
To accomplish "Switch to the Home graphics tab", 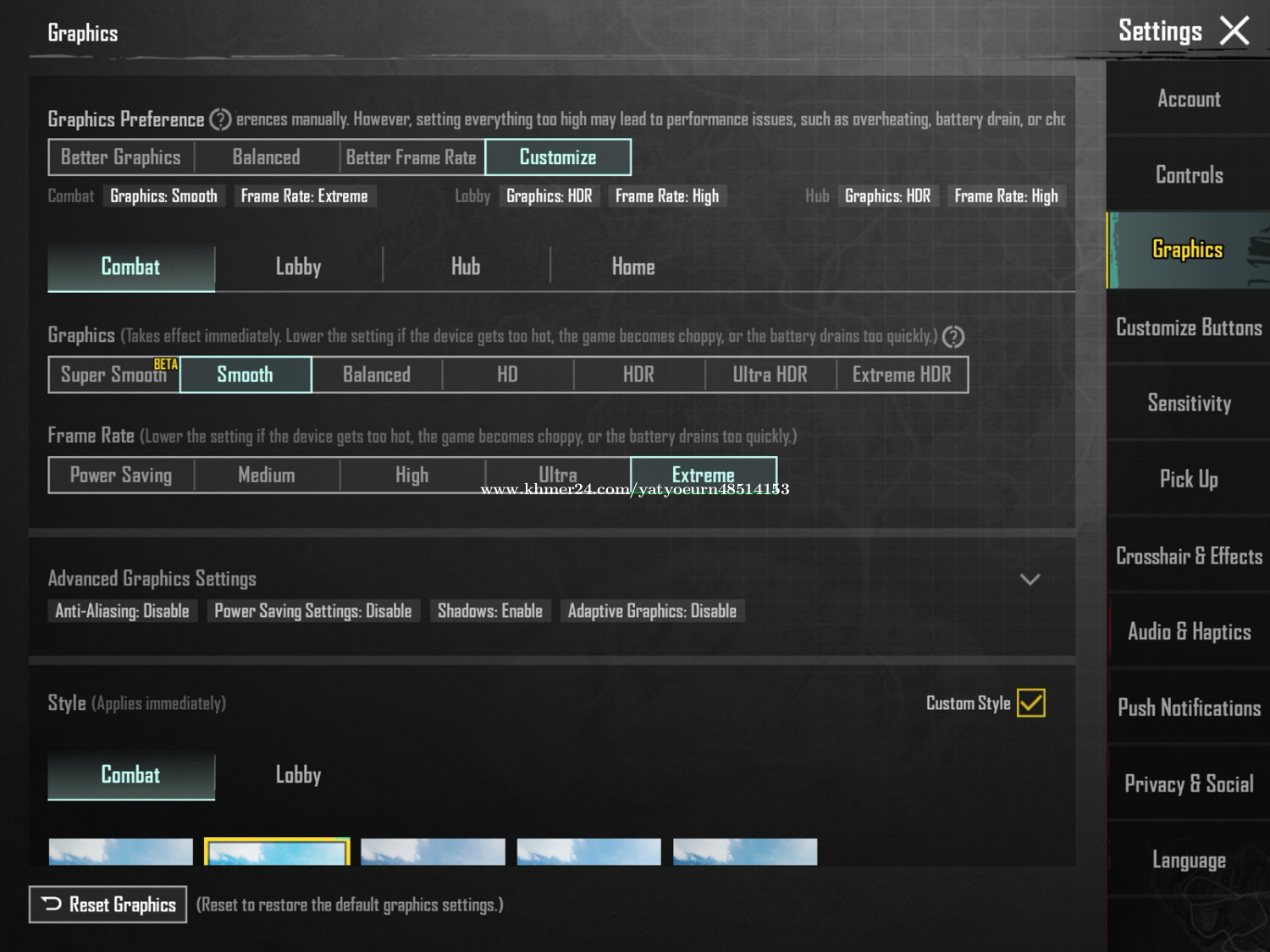I will [x=633, y=267].
